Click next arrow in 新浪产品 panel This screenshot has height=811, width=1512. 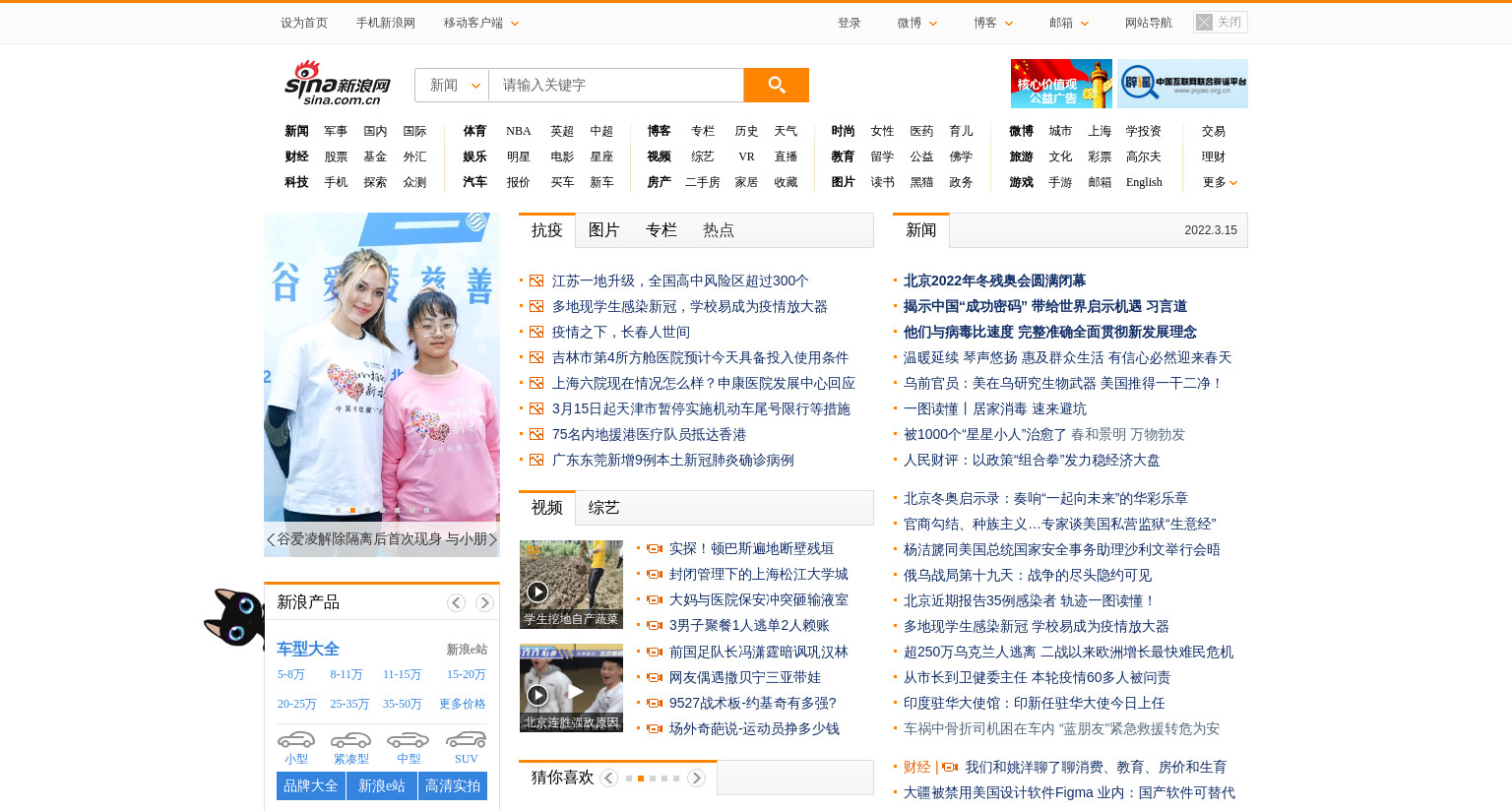484,602
